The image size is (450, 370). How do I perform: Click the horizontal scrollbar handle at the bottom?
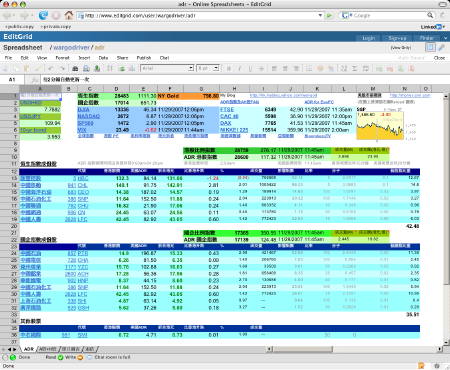(303, 349)
